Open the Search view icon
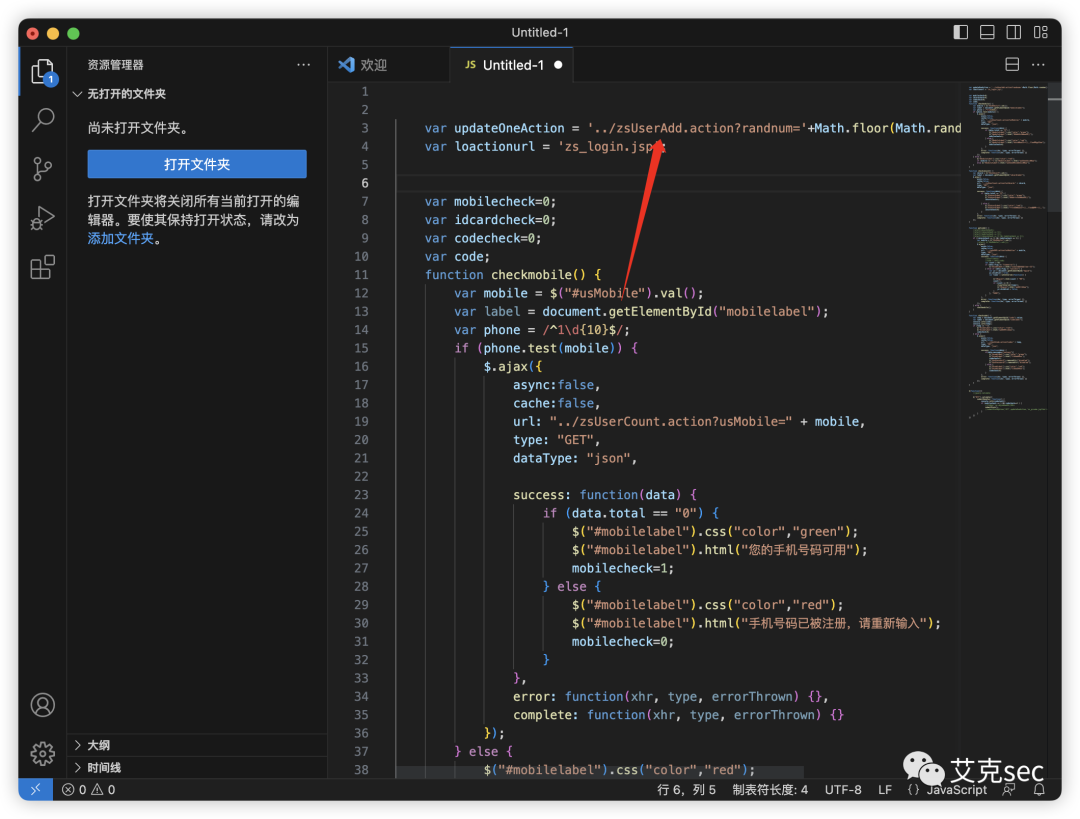 click(42, 120)
